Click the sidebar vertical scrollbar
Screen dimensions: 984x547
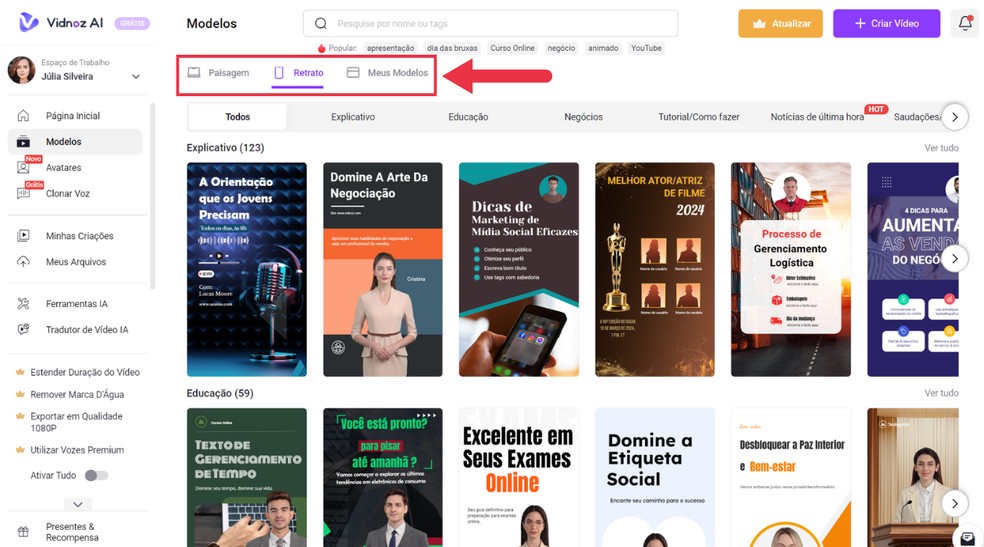click(x=152, y=198)
